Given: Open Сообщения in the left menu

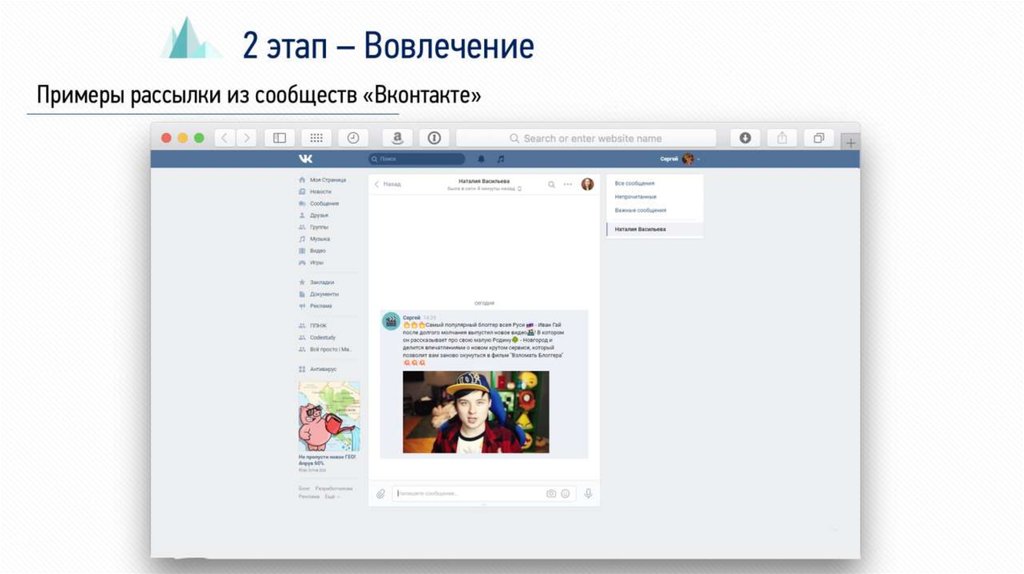Looking at the screenshot, I should point(324,203).
